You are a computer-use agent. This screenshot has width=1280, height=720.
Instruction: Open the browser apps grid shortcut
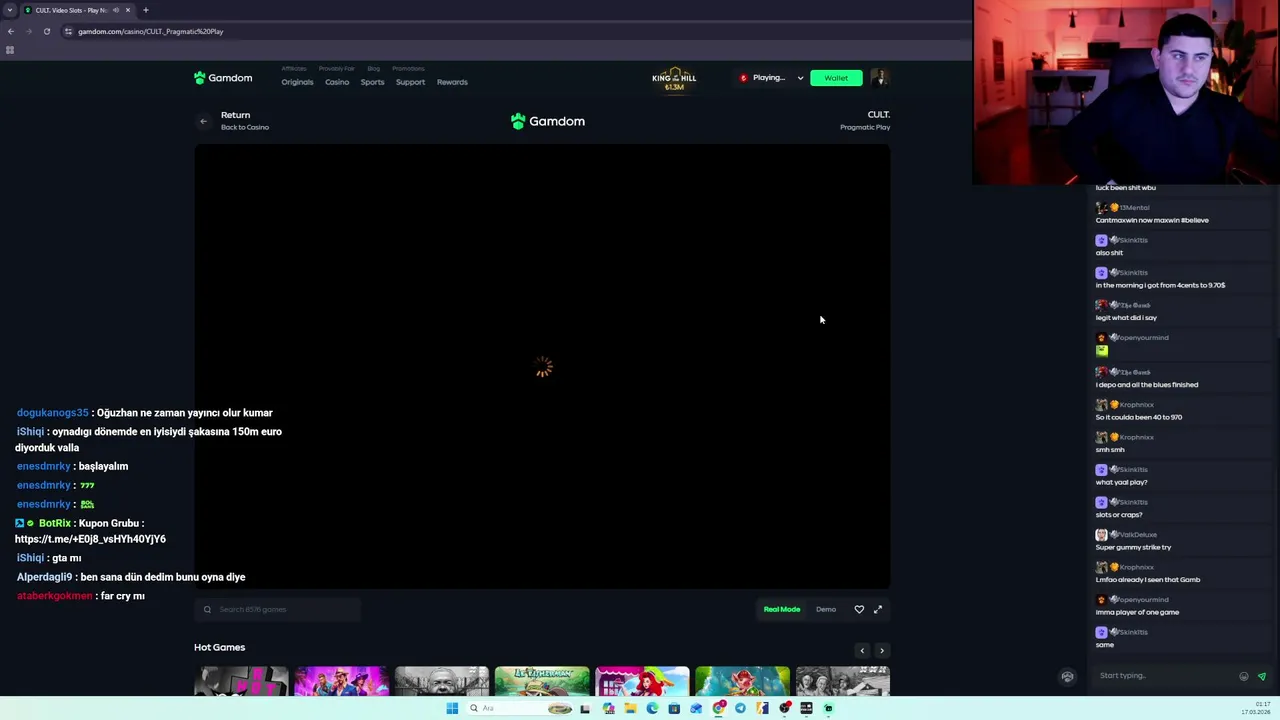click(x=10, y=50)
